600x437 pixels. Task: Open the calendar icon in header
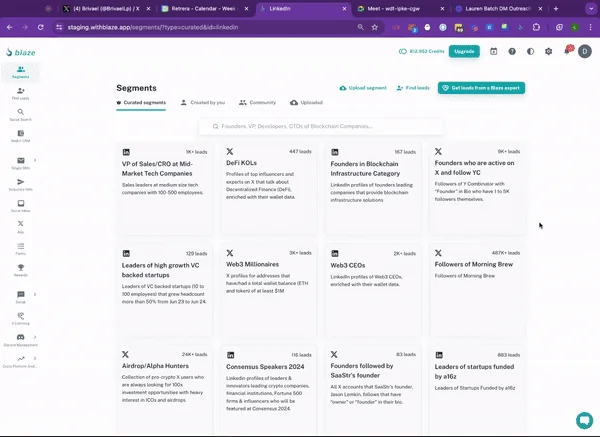494,51
